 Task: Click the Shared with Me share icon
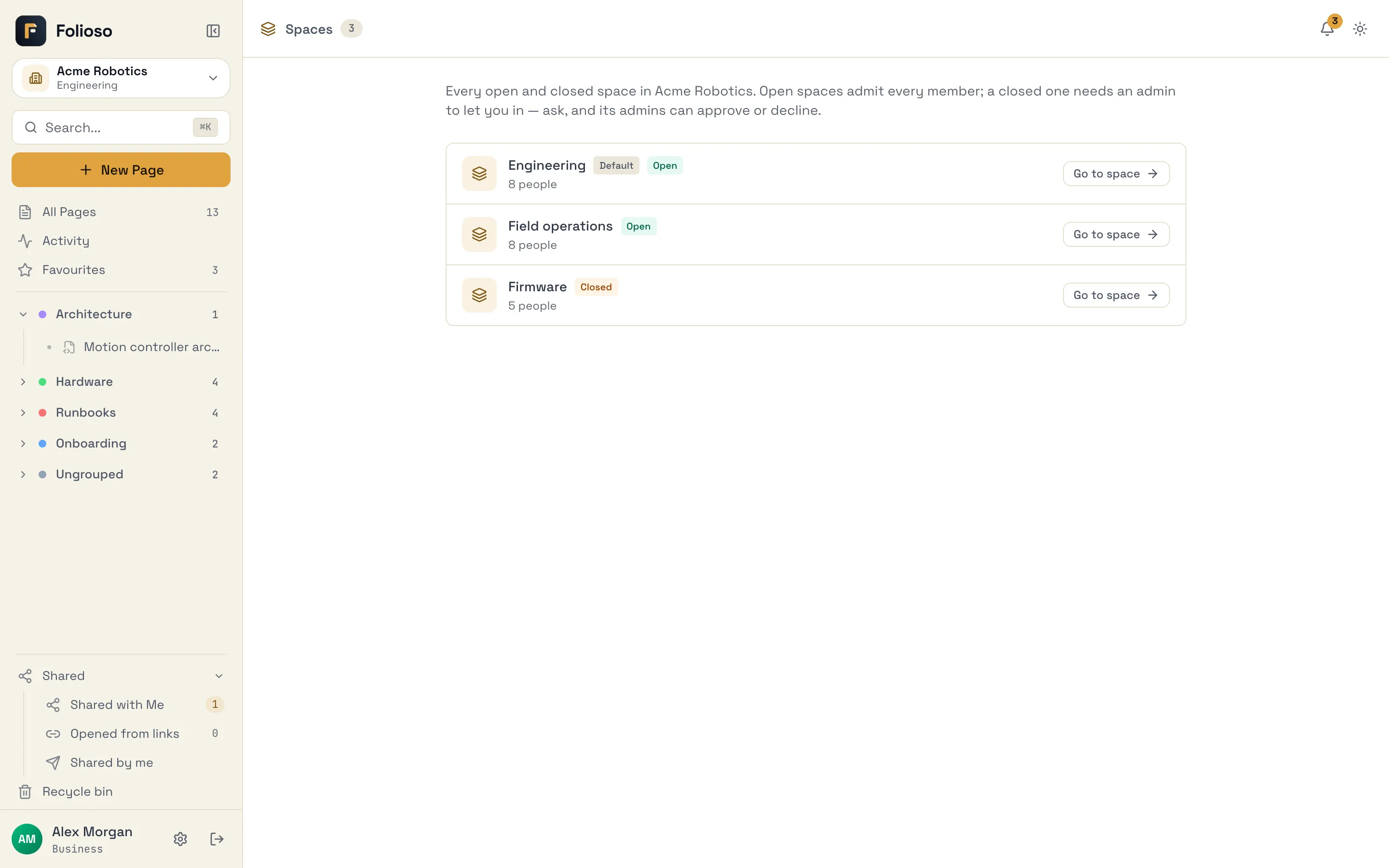[53, 705]
